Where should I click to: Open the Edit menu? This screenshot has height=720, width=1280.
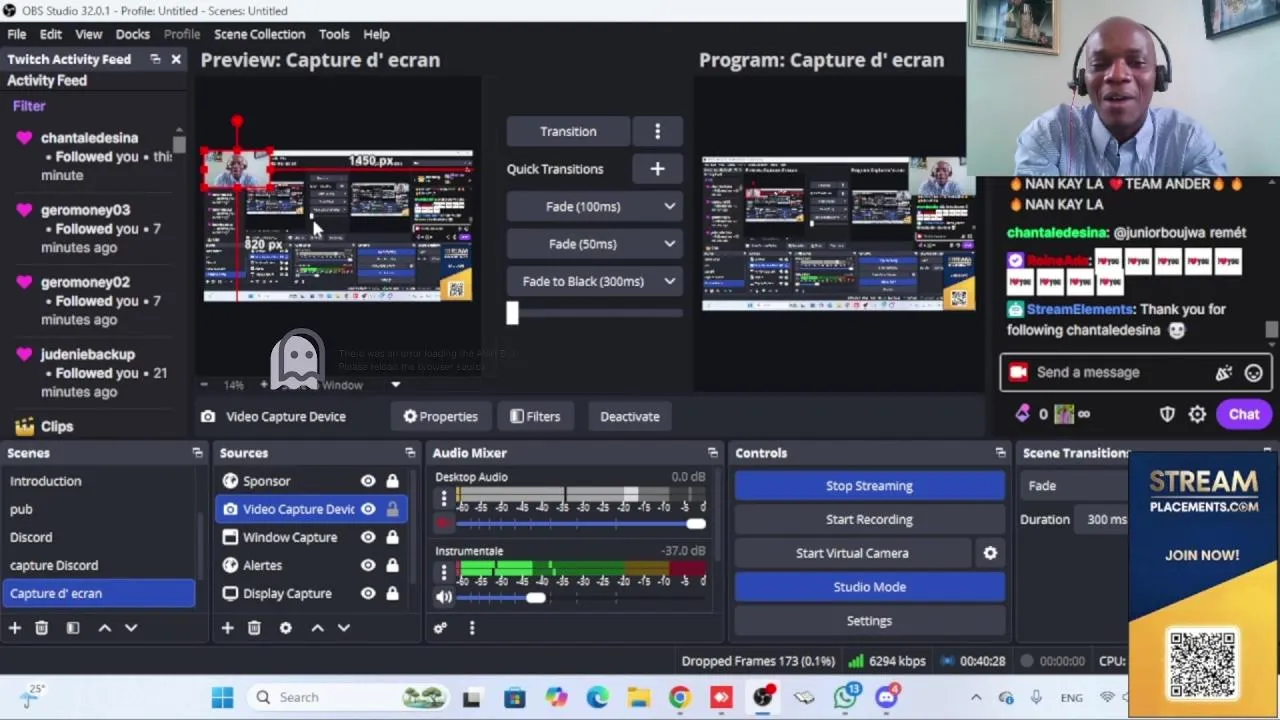51,34
